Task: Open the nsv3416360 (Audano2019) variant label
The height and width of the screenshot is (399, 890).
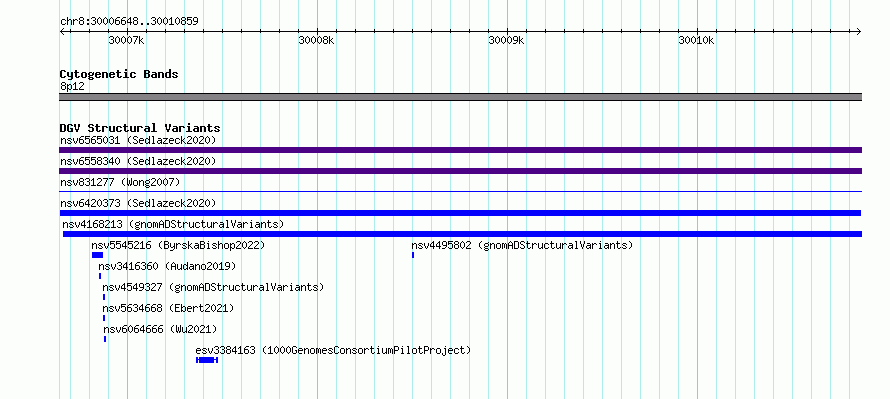Action: click(x=167, y=266)
